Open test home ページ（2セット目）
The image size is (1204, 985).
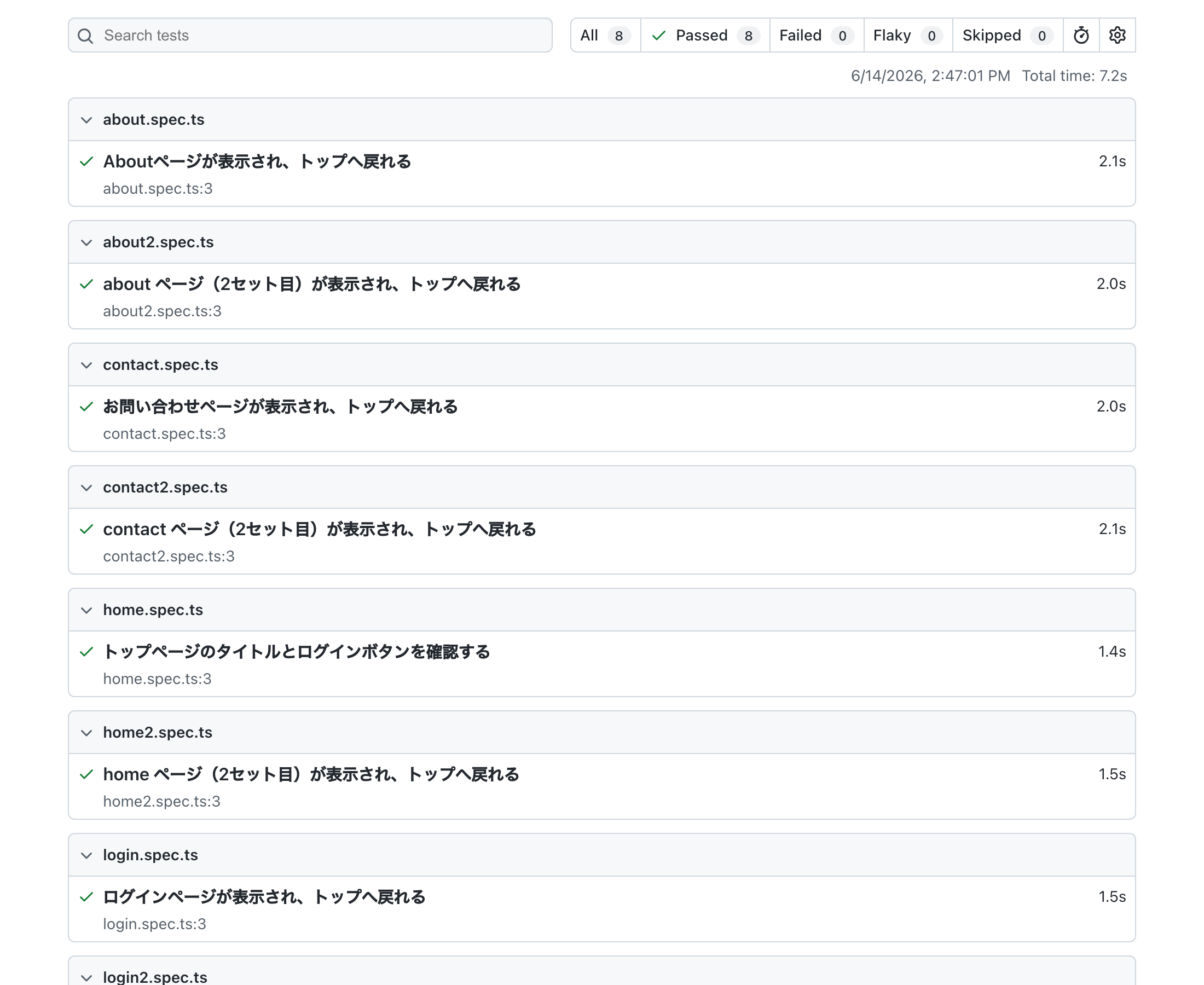[x=311, y=774]
